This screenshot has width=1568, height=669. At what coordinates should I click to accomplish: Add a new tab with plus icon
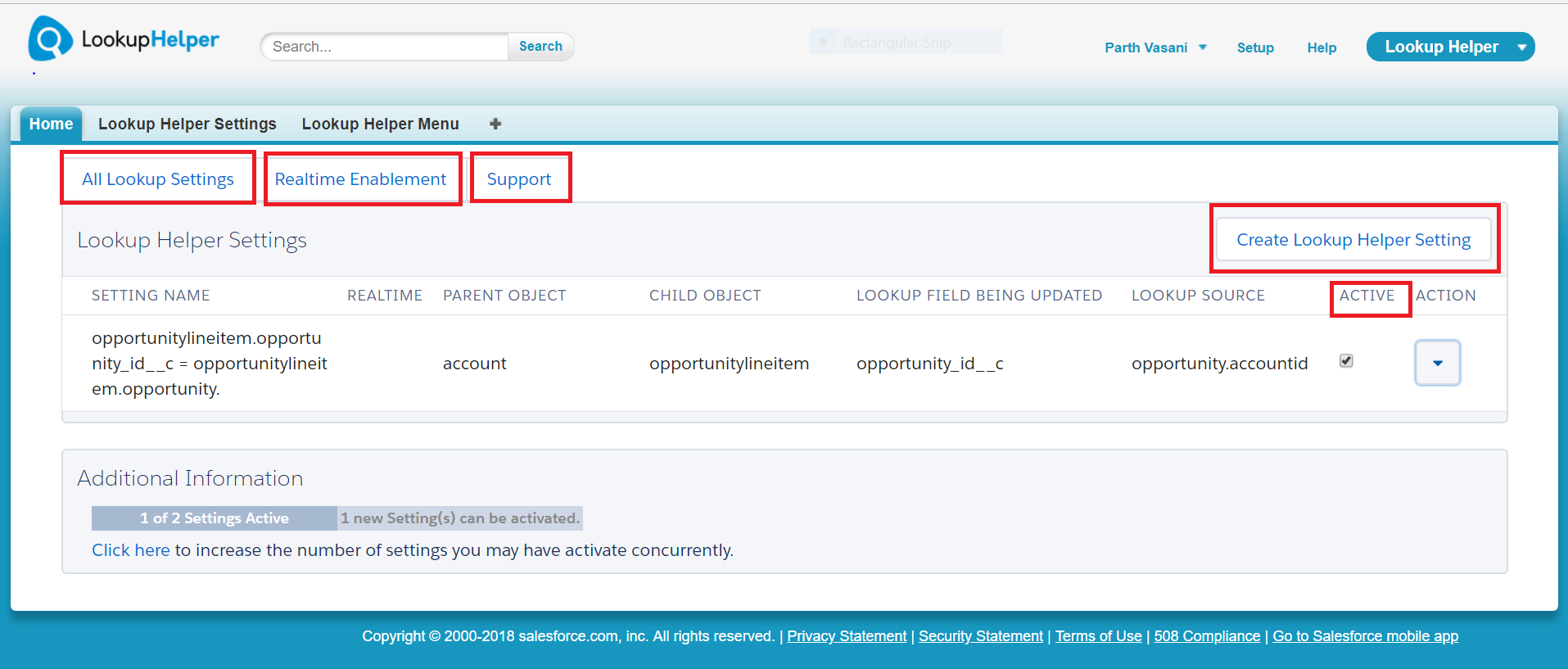click(x=495, y=124)
